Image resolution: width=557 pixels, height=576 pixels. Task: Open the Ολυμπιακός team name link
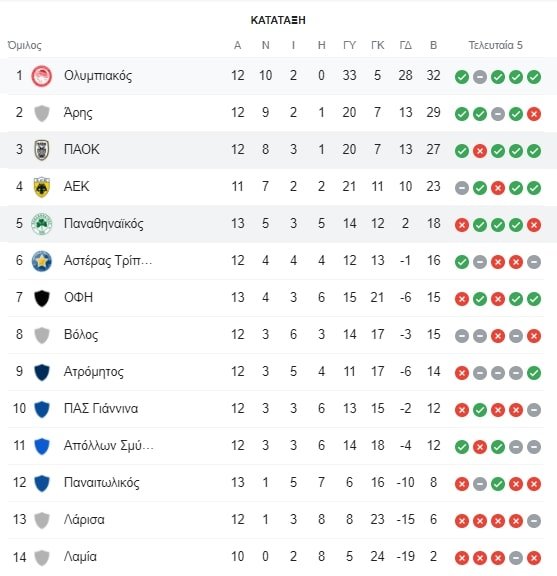click(98, 76)
